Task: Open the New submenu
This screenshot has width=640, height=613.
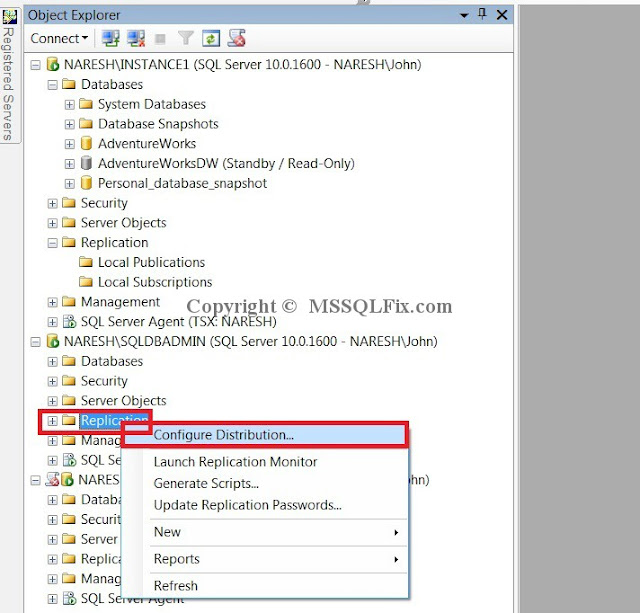Action: click(x=265, y=532)
